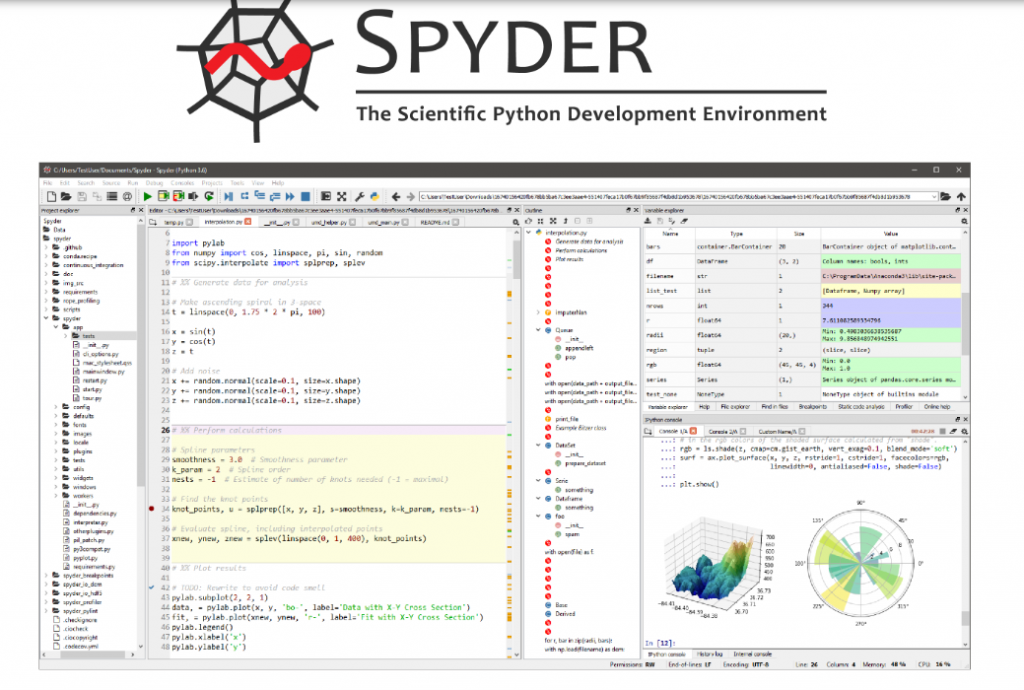This screenshot has width=1024, height=690.
Task: Go to parent directory with up arrow
Action: coord(961,198)
